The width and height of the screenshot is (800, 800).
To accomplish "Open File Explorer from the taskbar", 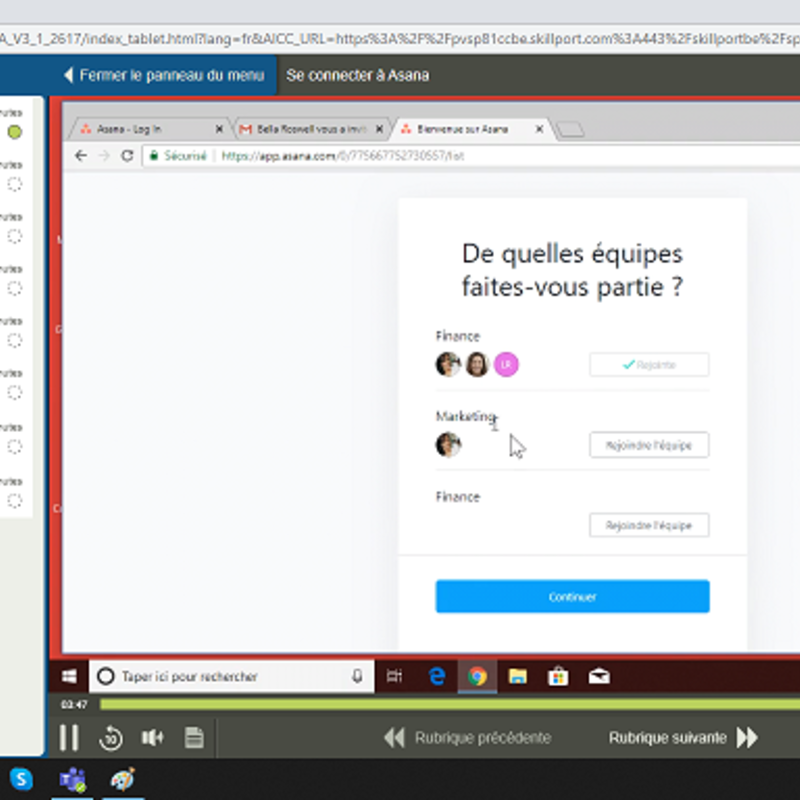I will tap(517, 677).
